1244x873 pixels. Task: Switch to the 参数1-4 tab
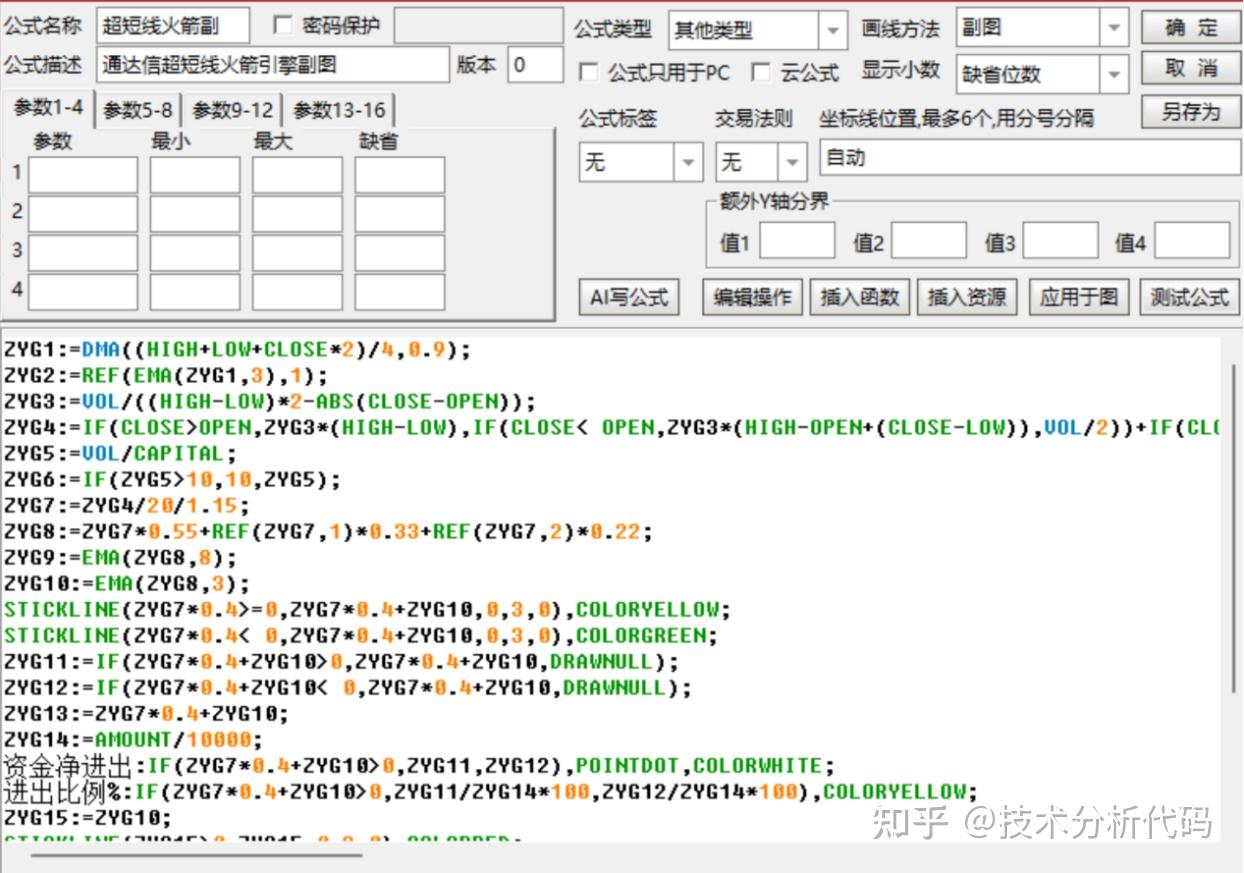tap(48, 108)
